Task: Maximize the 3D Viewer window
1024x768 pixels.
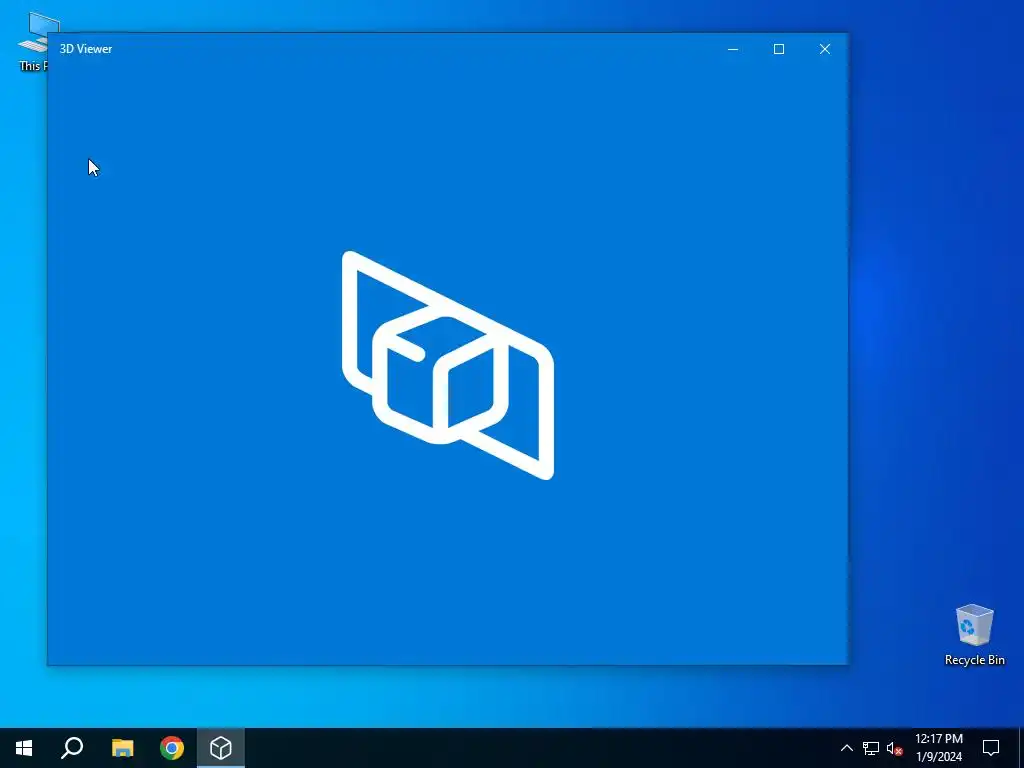Action: pyautogui.click(x=778, y=49)
